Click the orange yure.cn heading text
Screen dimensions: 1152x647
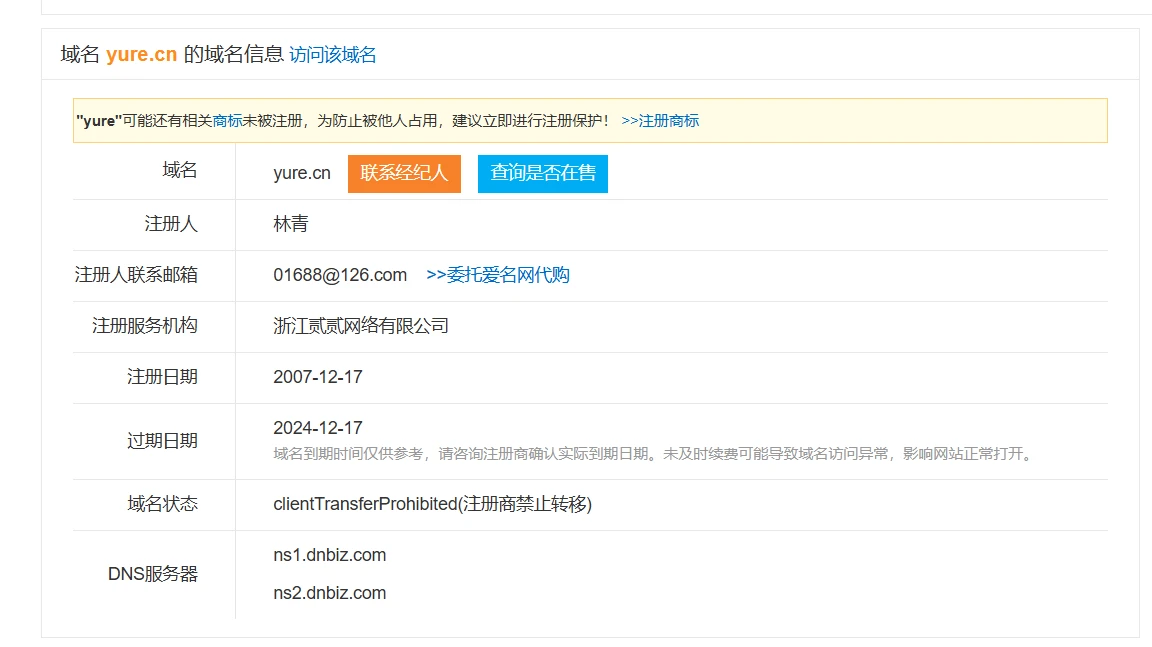[x=141, y=55]
